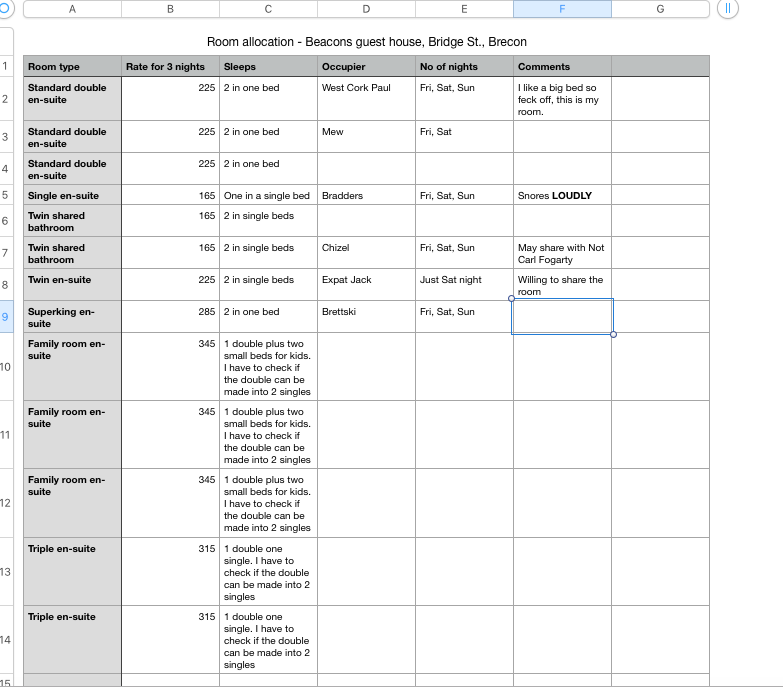This screenshot has width=783, height=687.
Task: Select the 'Bradders' occupier cell
Action: click(x=366, y=195)
